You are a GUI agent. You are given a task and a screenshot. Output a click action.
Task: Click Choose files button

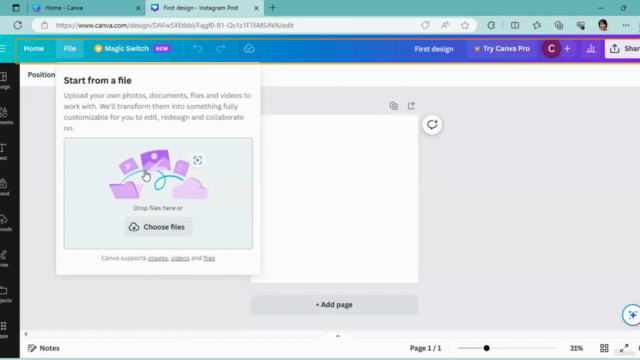pos(158,227)
